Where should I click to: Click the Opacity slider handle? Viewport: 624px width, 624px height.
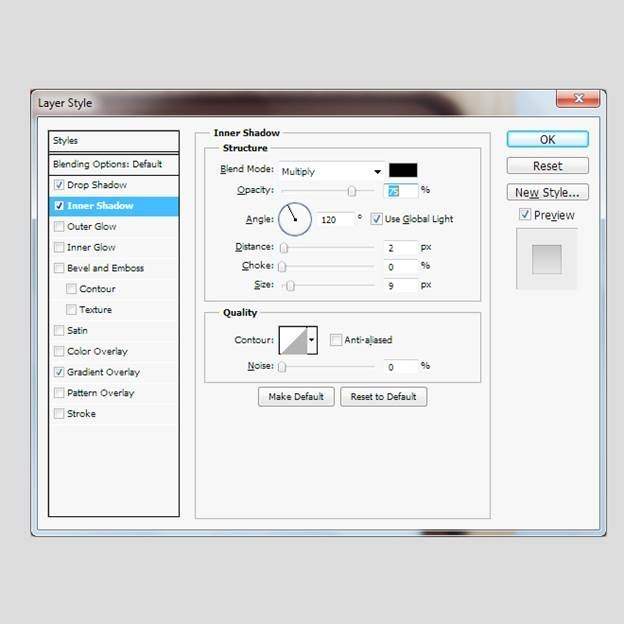352,190
